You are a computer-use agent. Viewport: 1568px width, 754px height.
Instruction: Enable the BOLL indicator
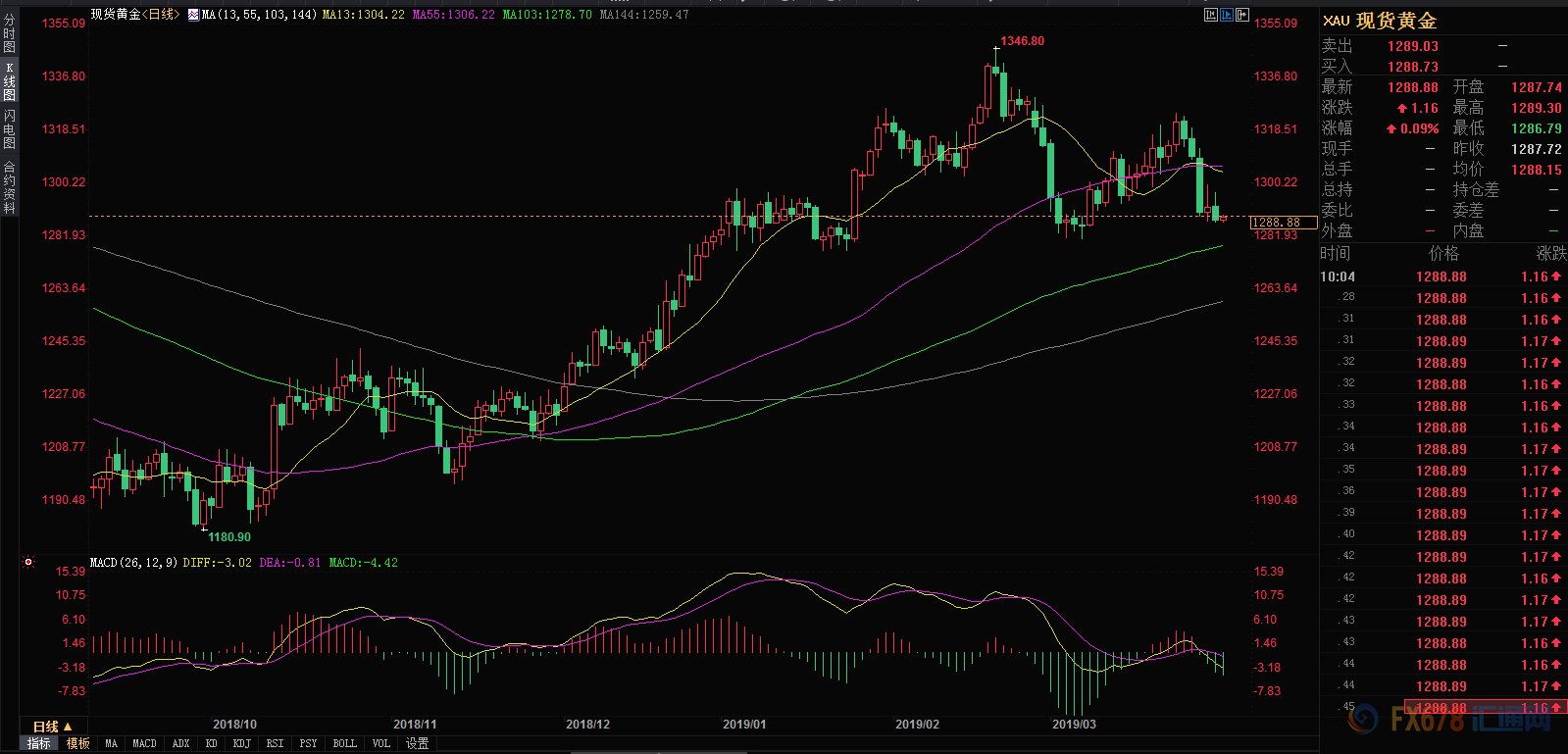[x=344, y=744]
